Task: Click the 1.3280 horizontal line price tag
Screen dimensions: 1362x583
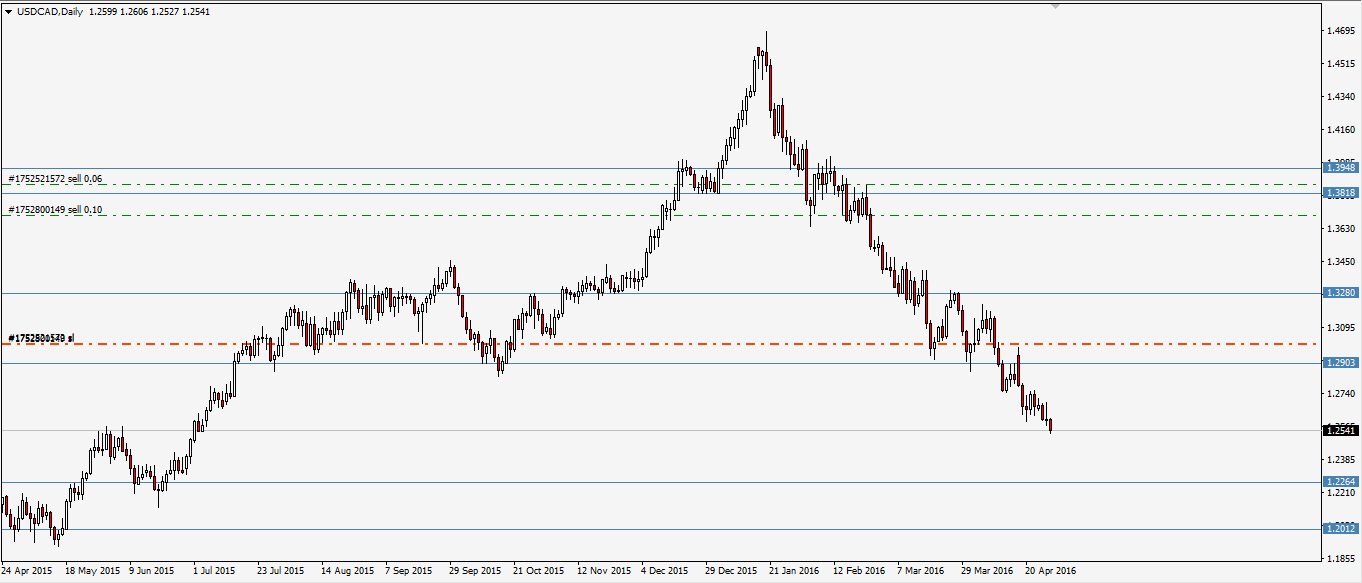Action: (1340, 293)
